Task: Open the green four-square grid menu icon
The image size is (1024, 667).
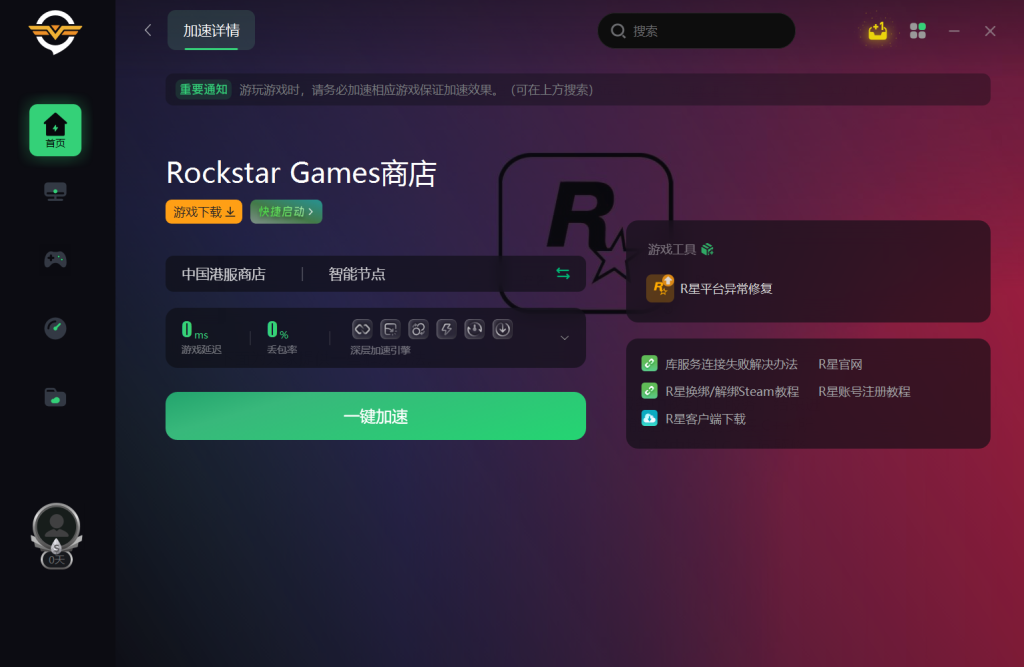Action: pos(918,31)
